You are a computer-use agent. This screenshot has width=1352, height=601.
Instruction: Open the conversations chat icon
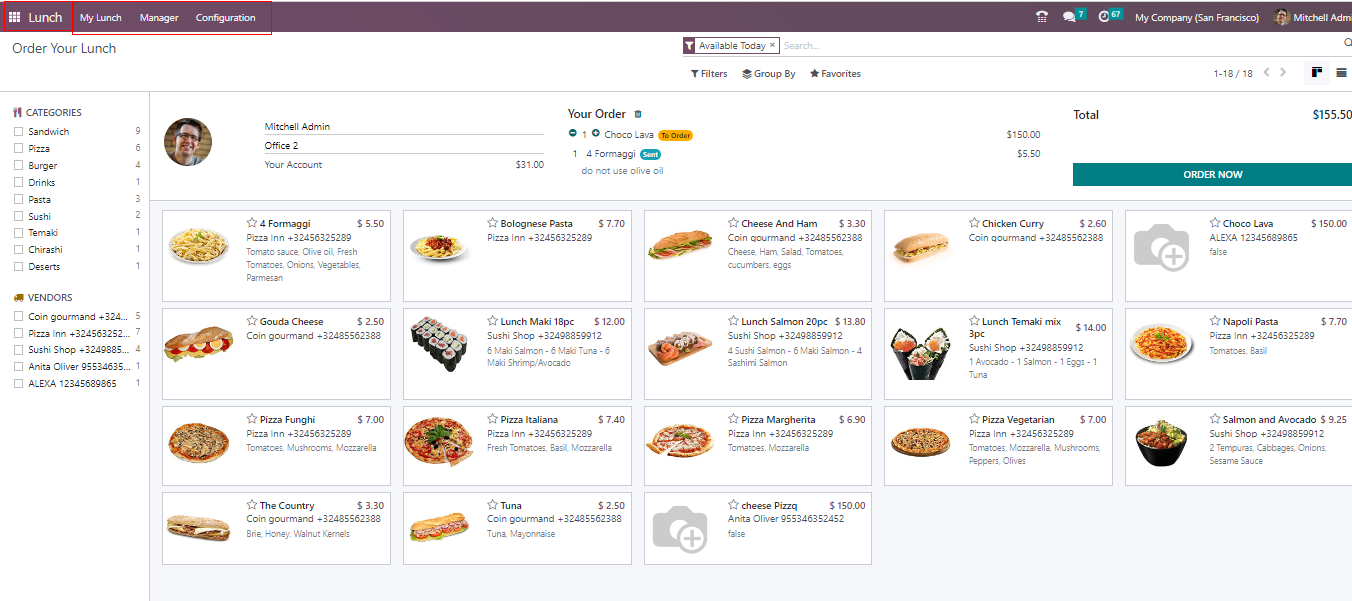coord(1069,17)
